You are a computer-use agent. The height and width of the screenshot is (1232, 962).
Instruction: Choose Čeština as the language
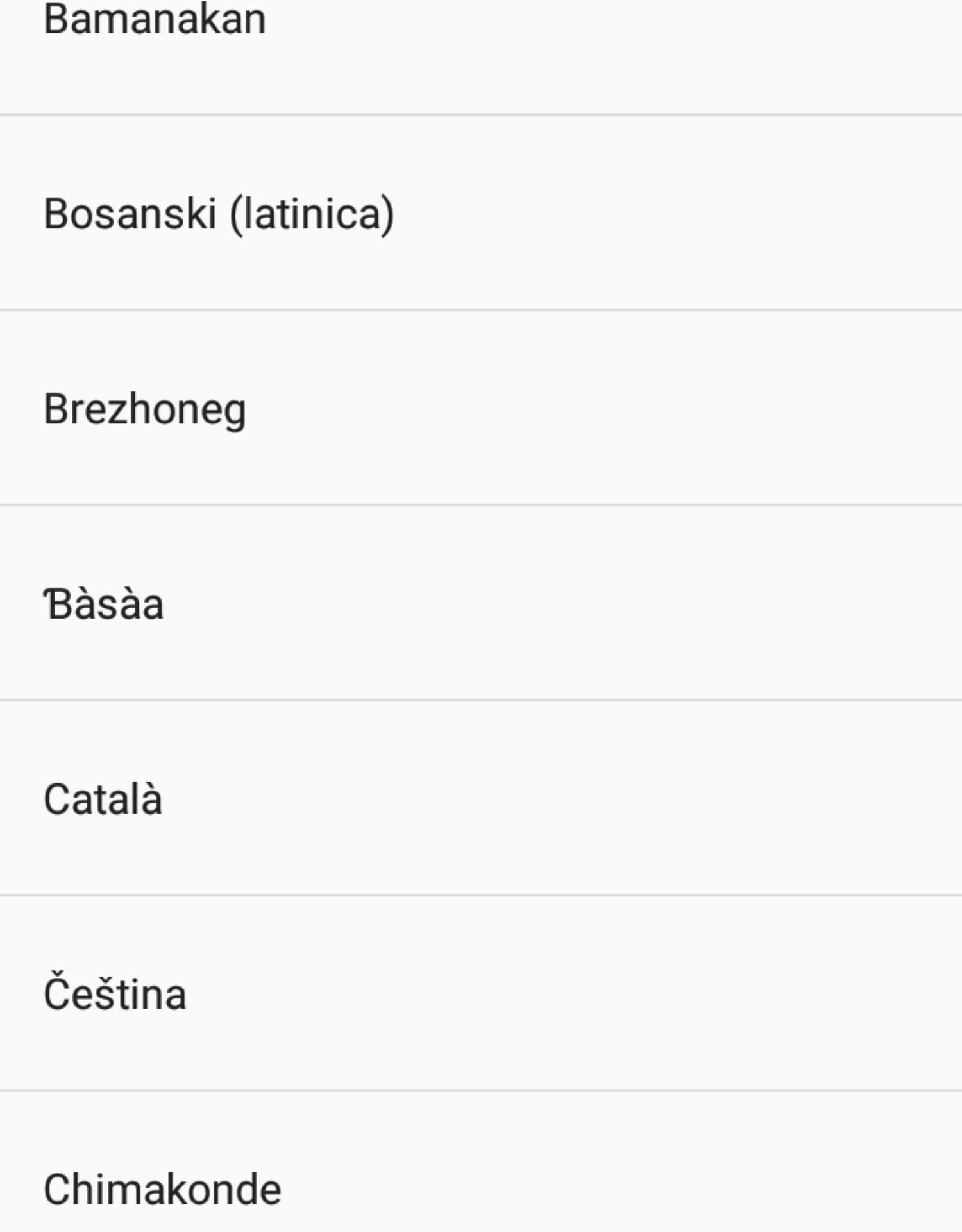point(115,994)
